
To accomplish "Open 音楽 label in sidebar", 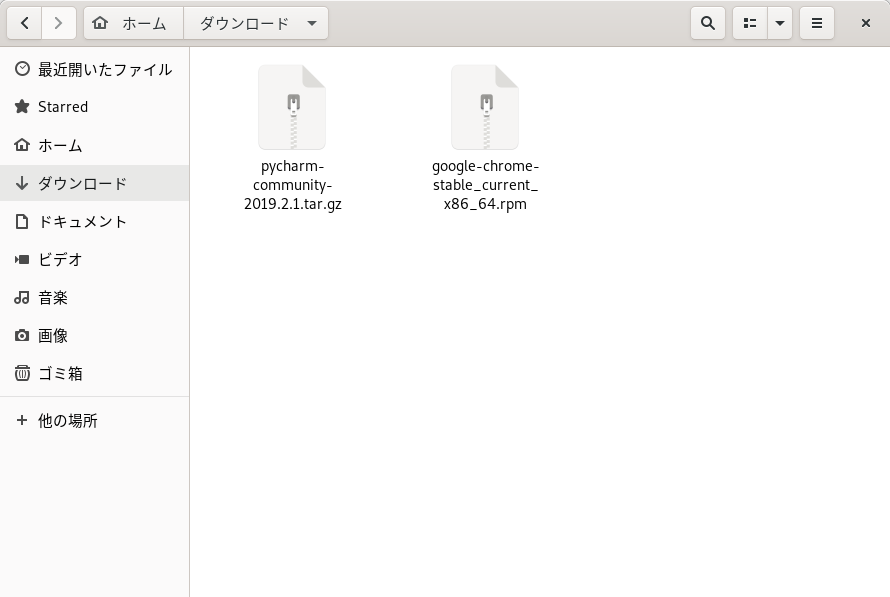I will pyautogui.click(x=53, y=297).
